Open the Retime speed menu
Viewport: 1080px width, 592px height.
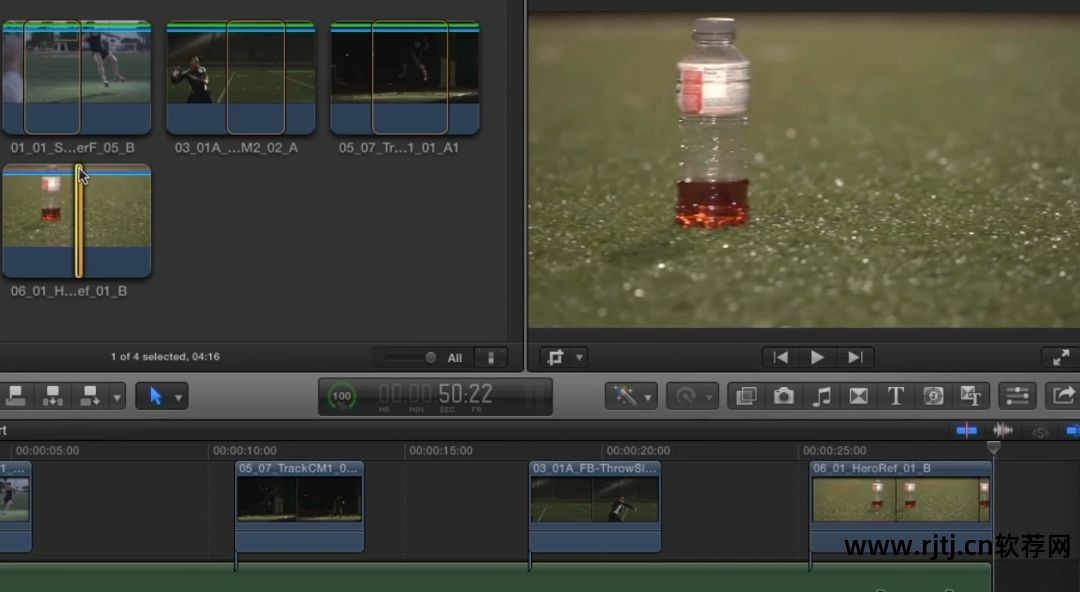686,396
